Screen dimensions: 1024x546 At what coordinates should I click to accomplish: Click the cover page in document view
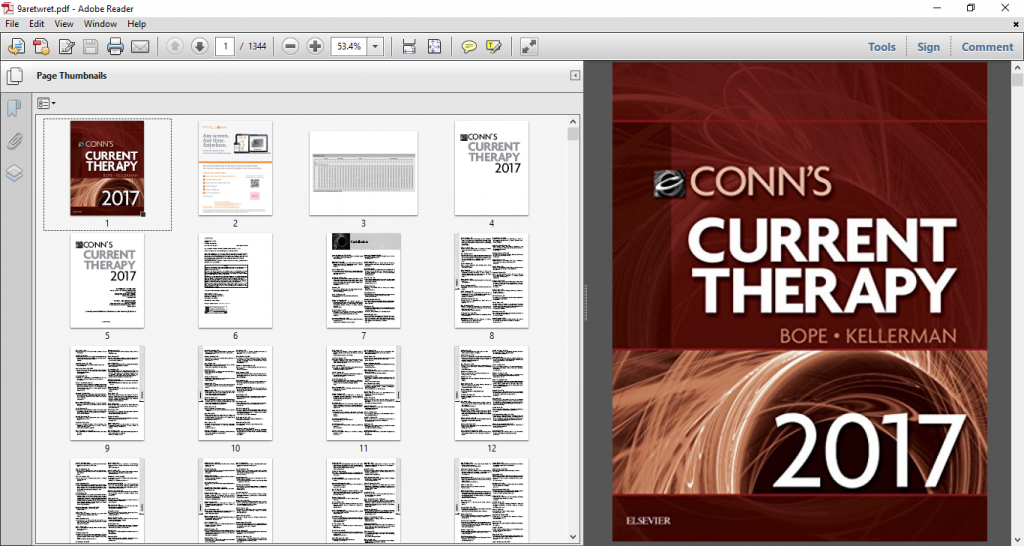pos(799,302)
